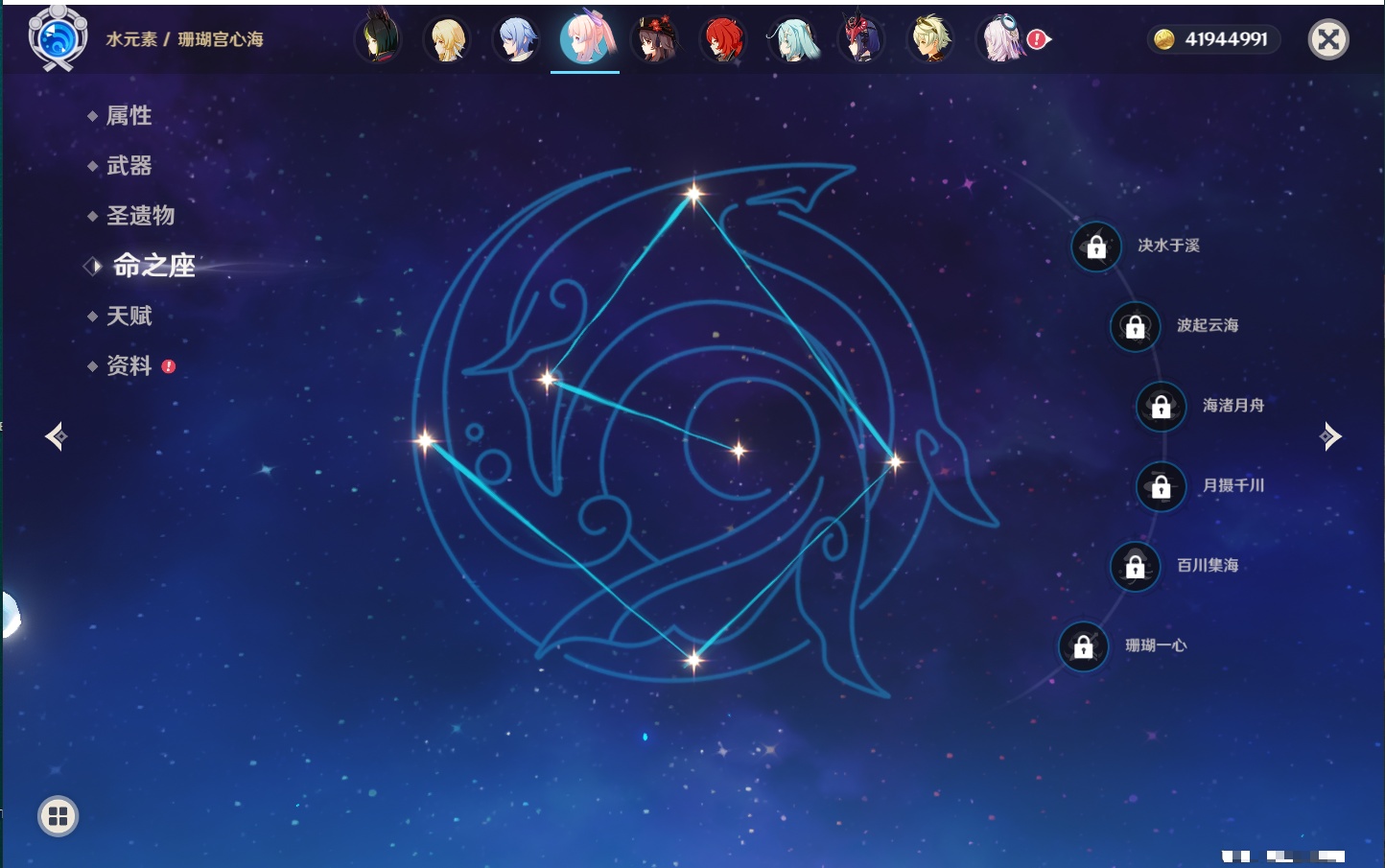Viewport: 1385px width, 868px height.
Task: Click the Mora coin balance 41944991
Action: click(1215, 39)
